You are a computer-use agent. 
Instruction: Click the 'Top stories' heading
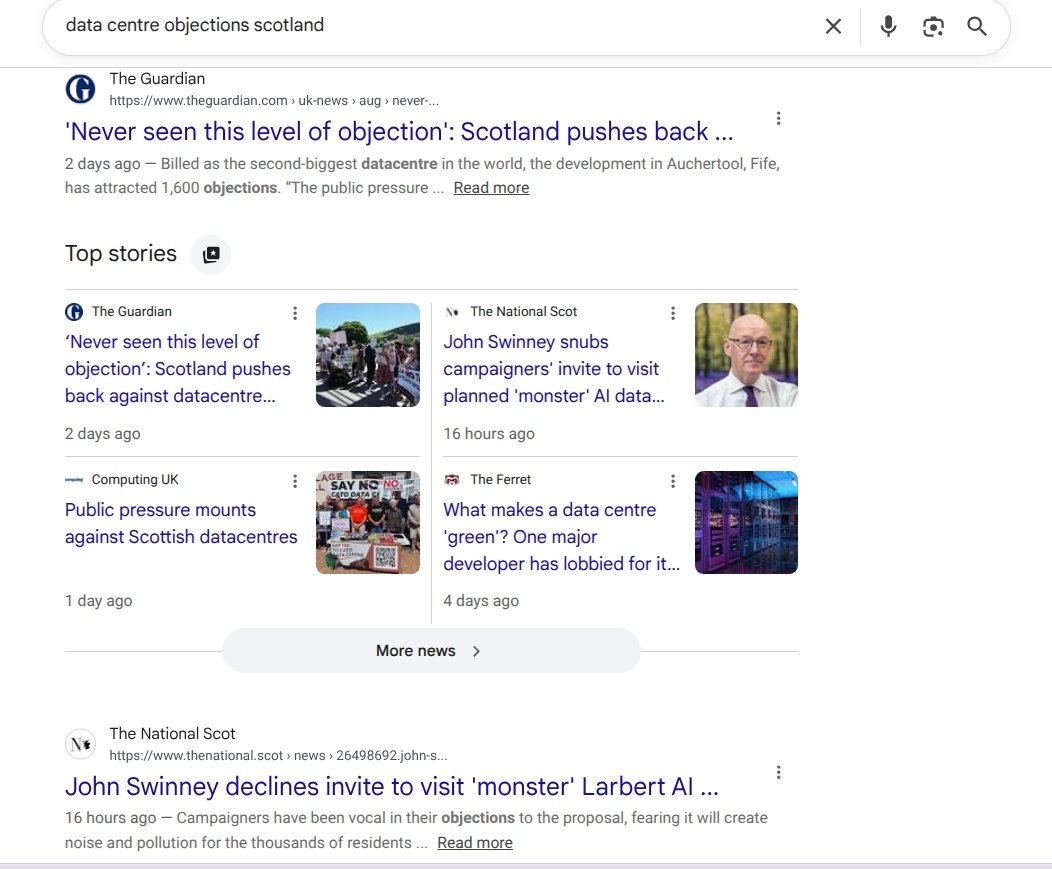click(121, 254)
